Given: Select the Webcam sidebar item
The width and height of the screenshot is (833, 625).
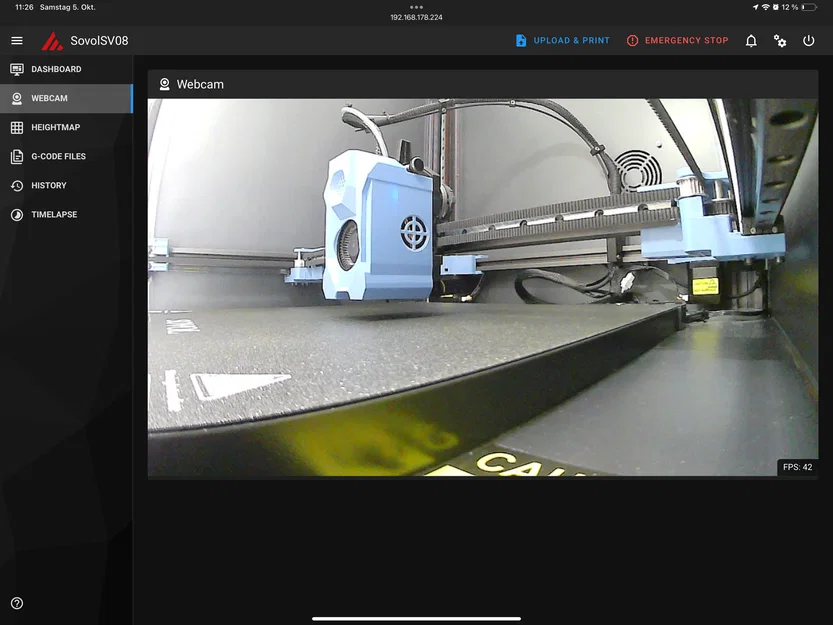Looking at the screenshot, I should pos(66,98).
